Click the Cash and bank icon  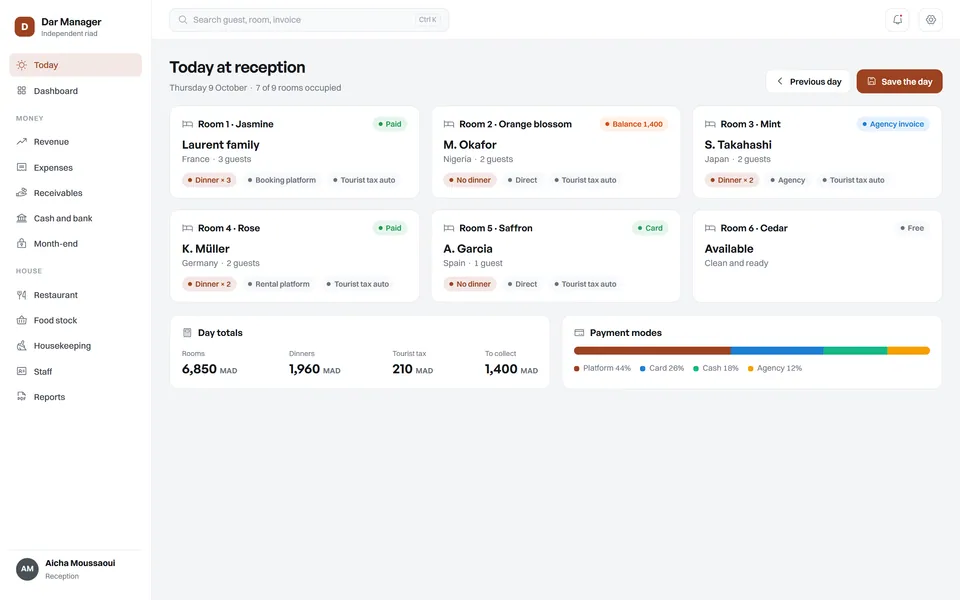click(21, 218)
